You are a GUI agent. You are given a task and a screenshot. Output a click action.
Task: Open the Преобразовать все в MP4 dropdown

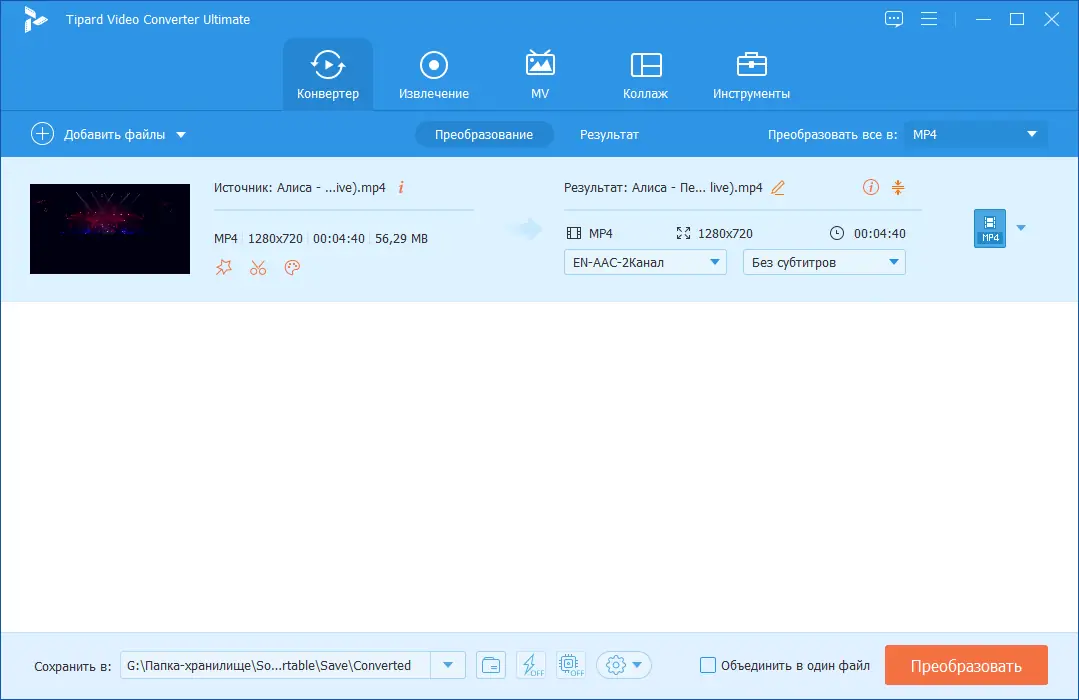pos(975,134)
